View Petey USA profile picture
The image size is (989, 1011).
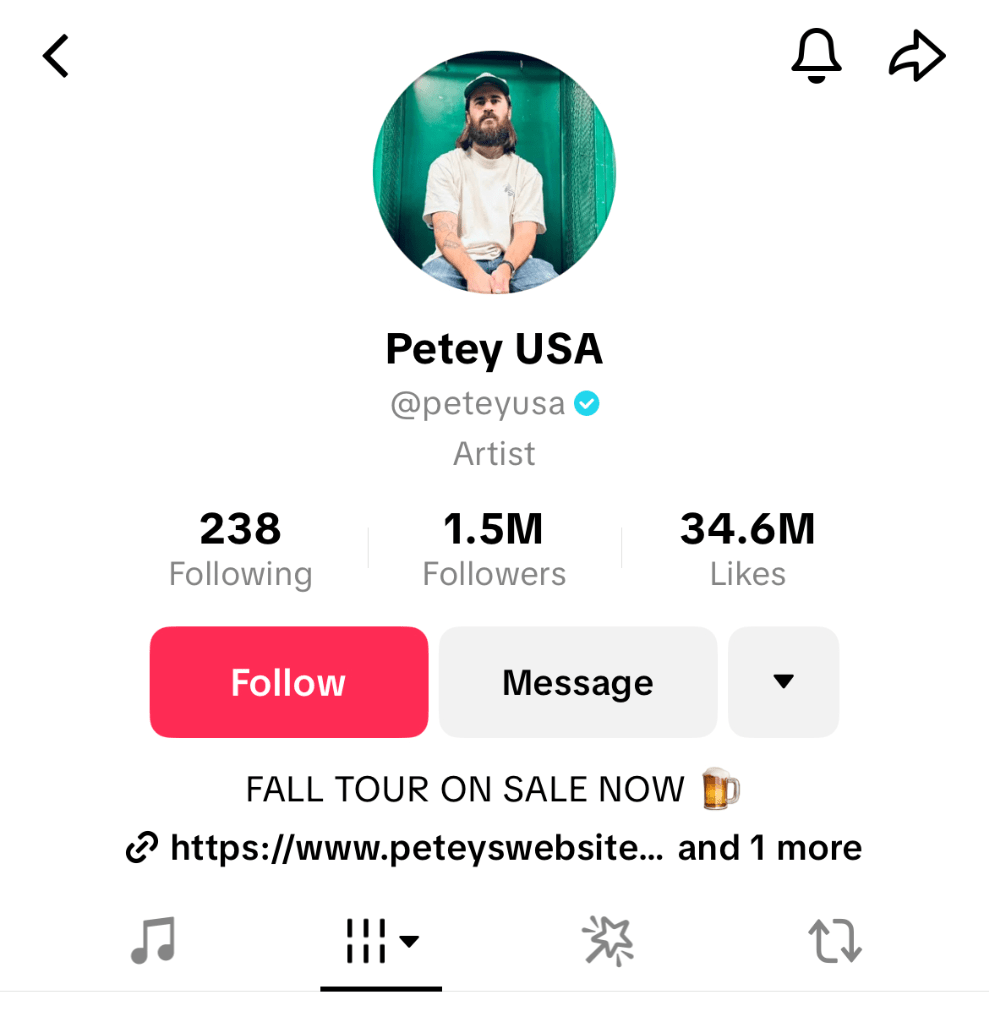[494, 172]
